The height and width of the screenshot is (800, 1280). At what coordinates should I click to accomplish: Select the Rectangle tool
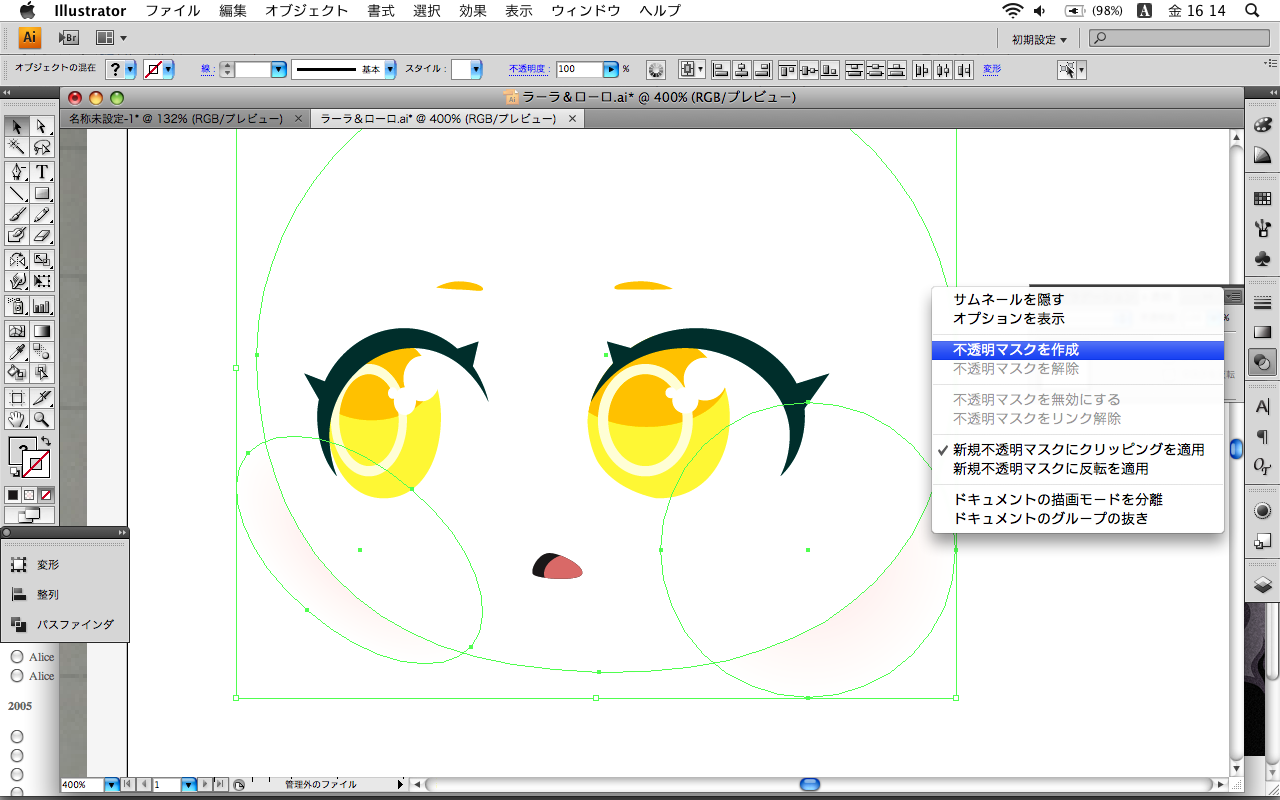coord(42,194)
